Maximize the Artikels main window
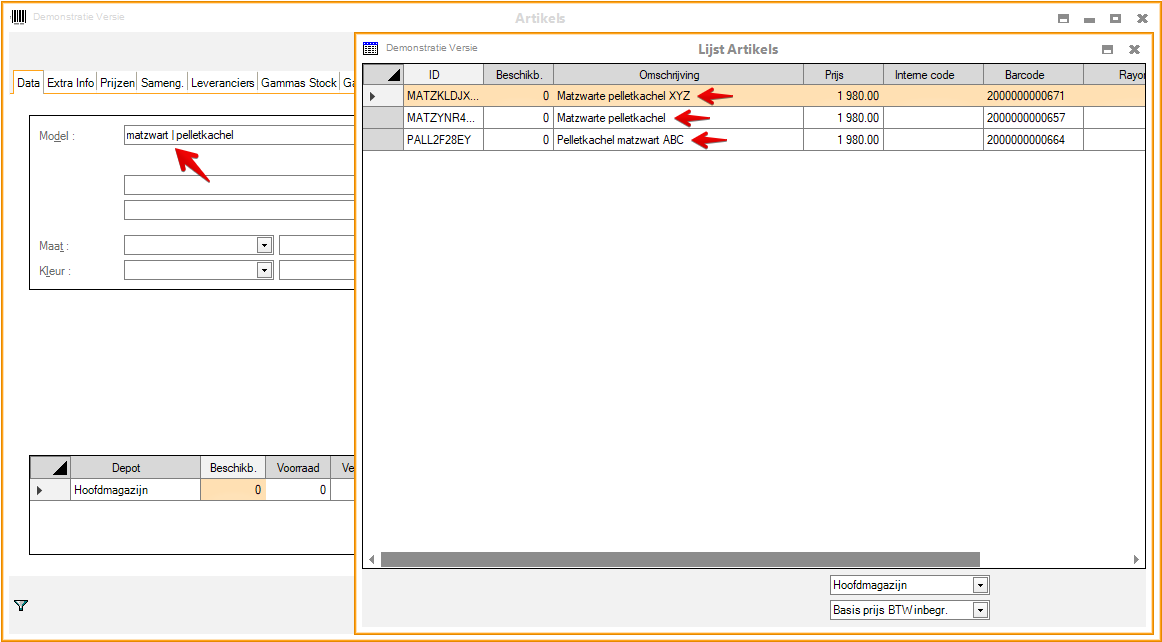Screen dimensions: 1162x642 1115,18
